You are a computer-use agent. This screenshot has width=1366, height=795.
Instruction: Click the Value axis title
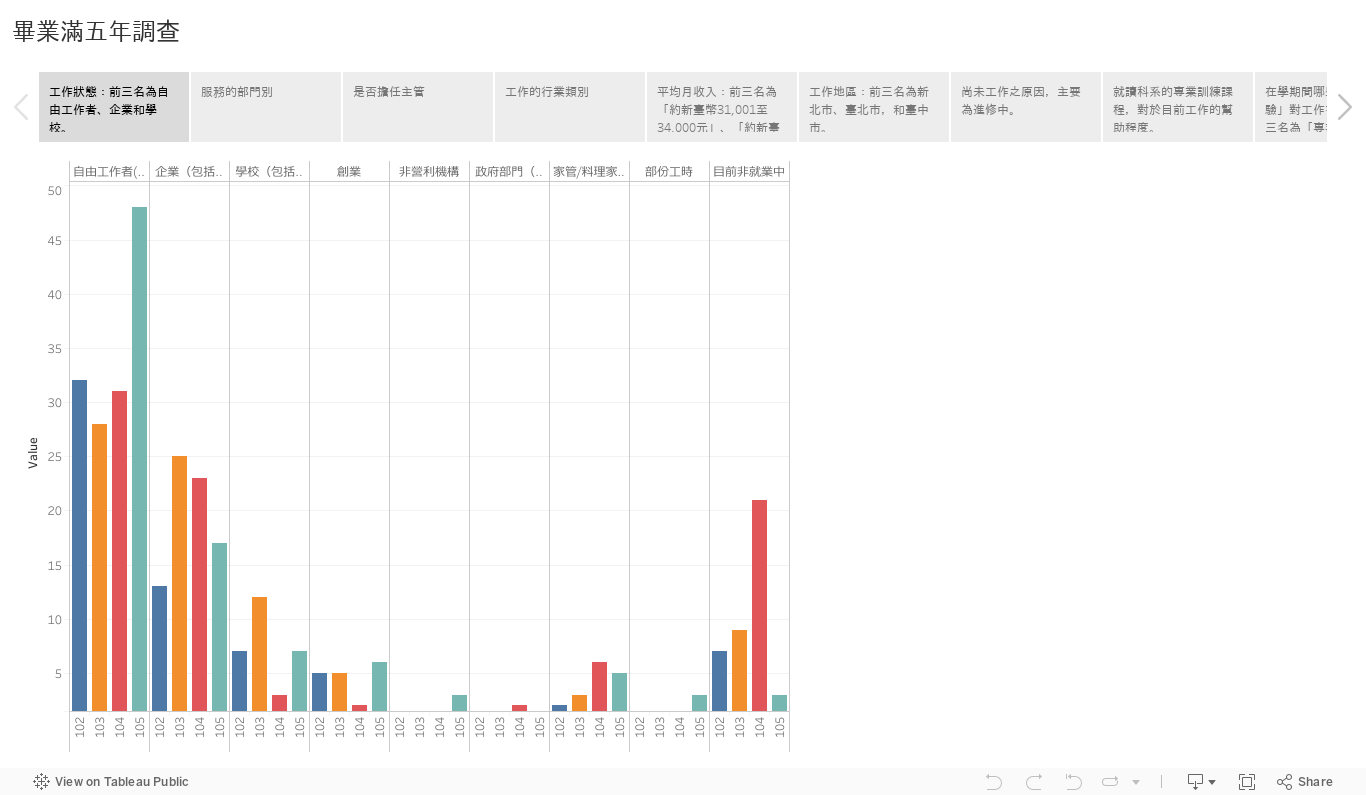click(33, 452)
